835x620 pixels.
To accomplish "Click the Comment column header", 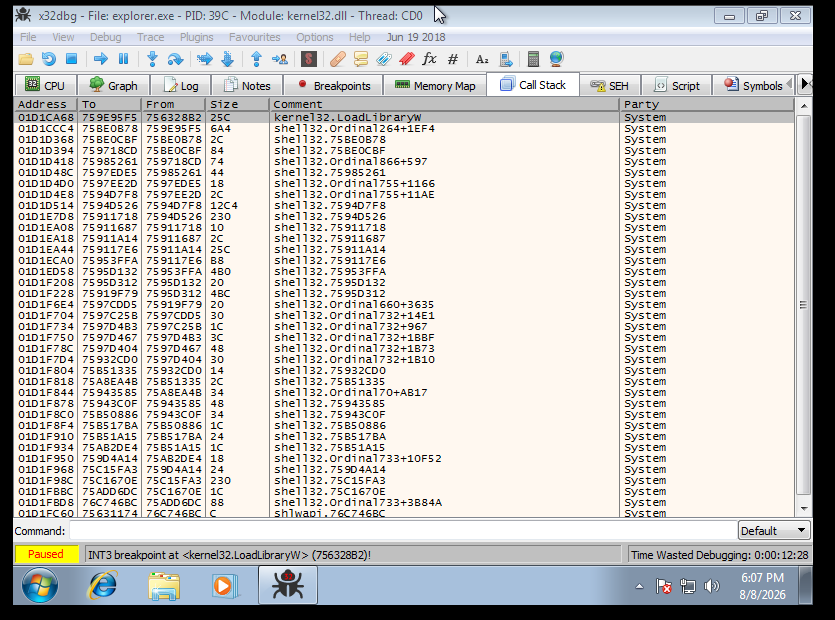I will pos(444,104).
